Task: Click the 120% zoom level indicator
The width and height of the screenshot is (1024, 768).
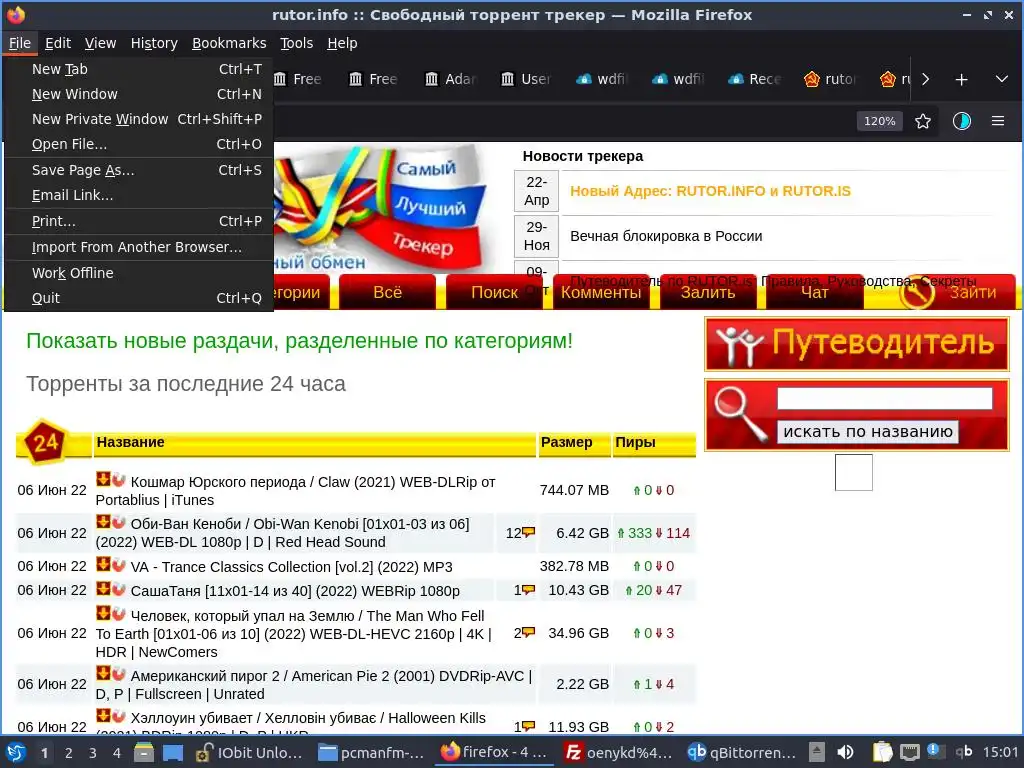Action: [879, 121]
